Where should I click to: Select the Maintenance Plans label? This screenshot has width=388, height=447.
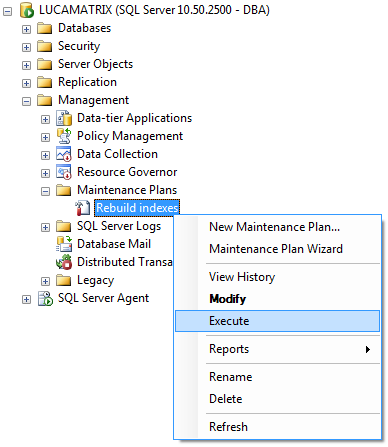coord(127,190)
